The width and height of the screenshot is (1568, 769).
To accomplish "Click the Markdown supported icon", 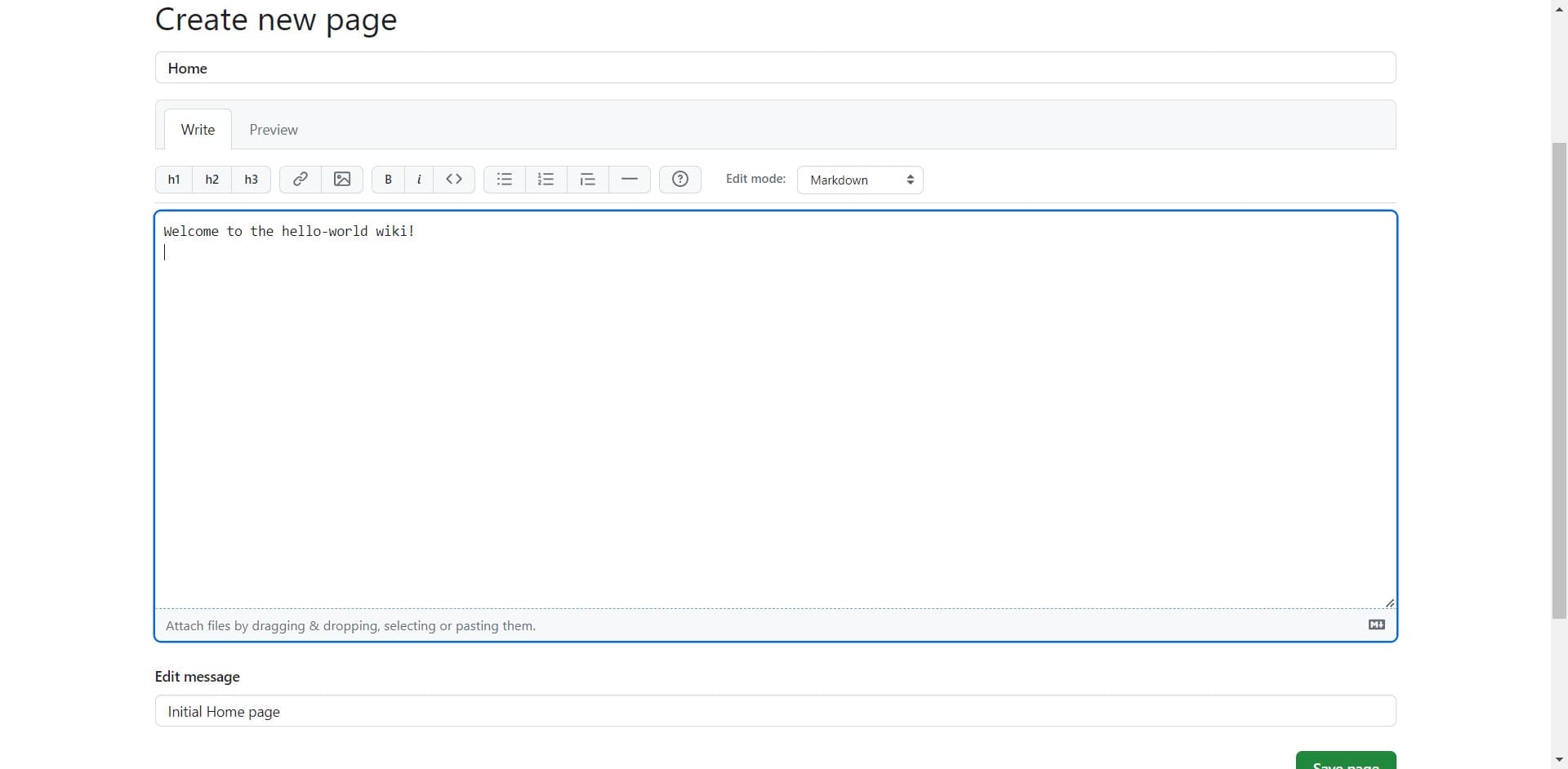I will coord(1375,625).
